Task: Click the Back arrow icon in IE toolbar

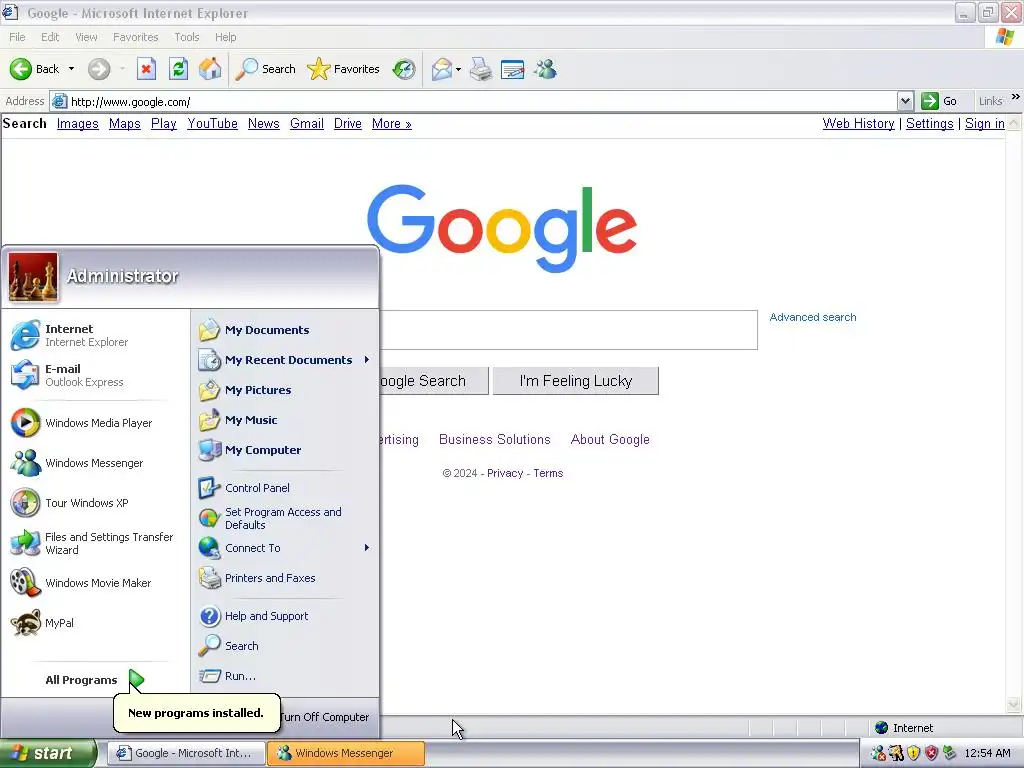Action: tap(20, 69)
